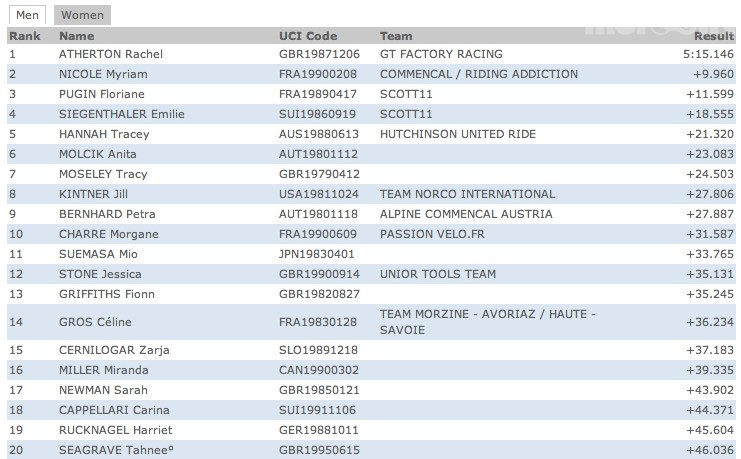Click the UCI Code column header
The image size is (741, 459).
click(306, 36)
